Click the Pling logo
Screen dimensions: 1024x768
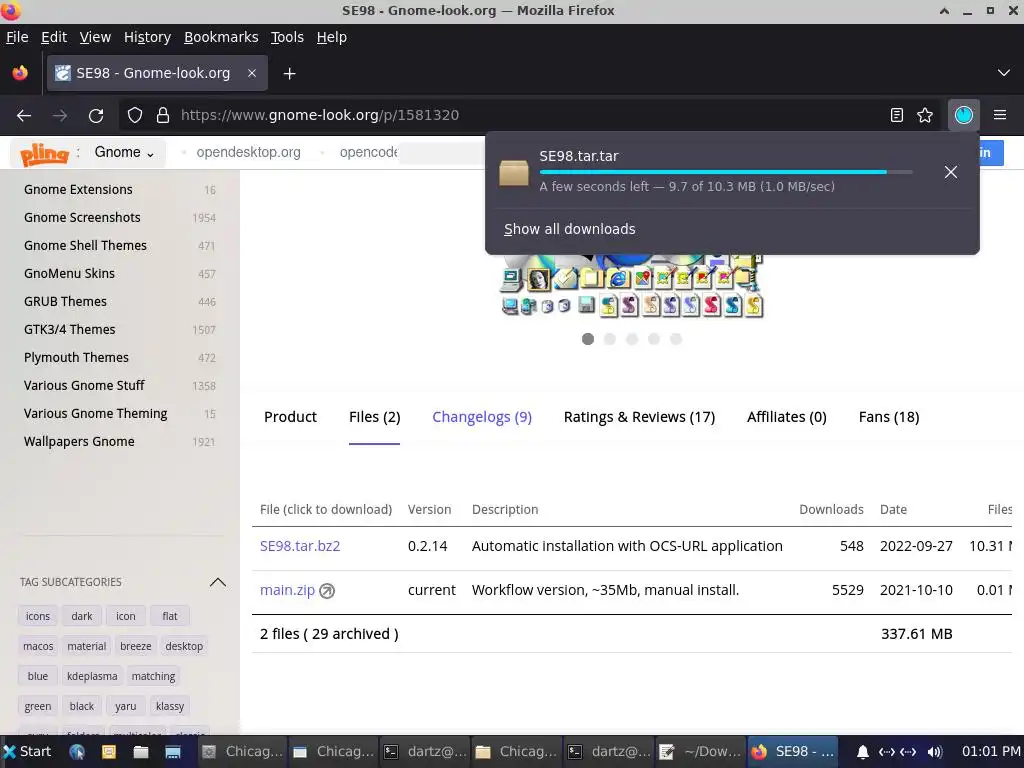pyautogui.click(x=44, y=154)
